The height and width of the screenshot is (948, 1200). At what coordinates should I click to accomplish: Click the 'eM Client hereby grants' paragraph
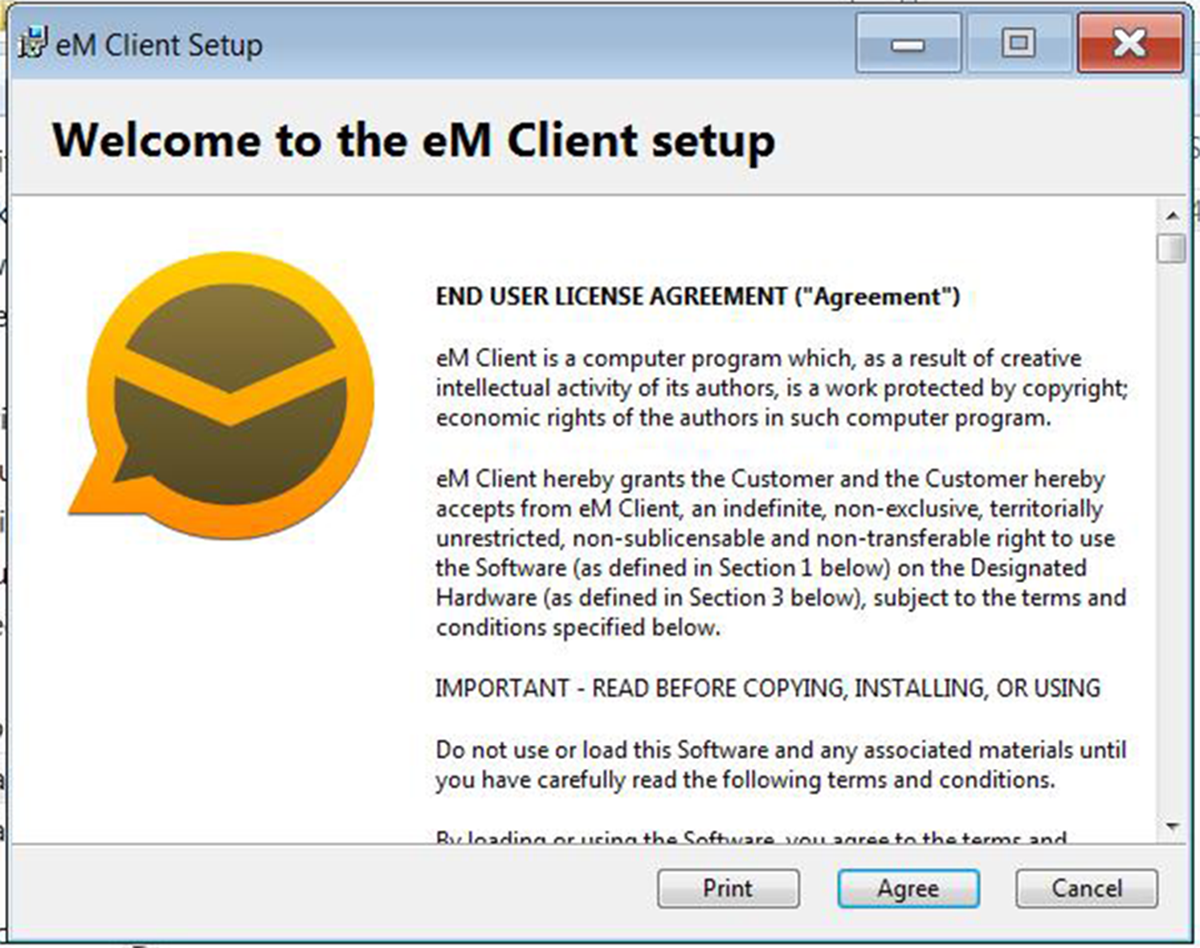(781, 553)
